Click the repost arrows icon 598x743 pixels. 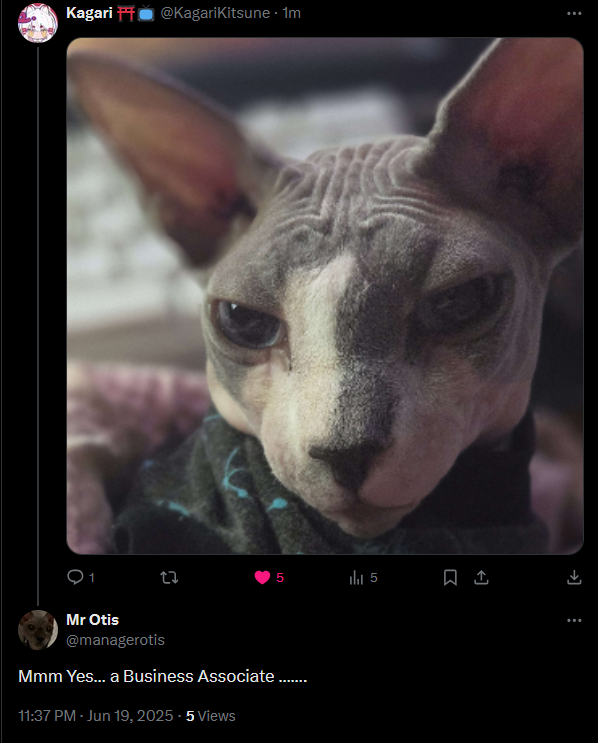[169, 577]
